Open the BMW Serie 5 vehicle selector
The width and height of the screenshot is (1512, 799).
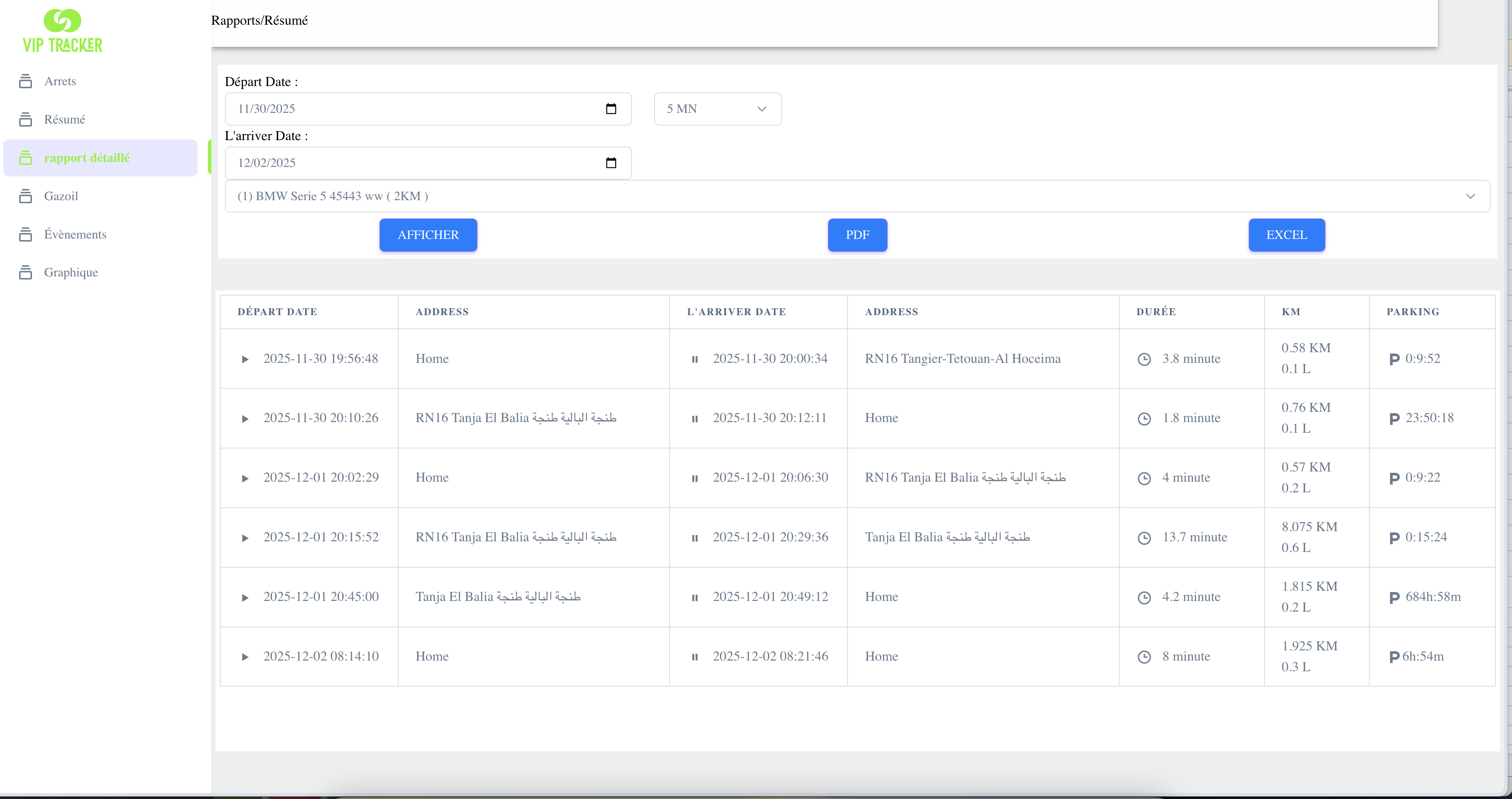coord(857,196)
